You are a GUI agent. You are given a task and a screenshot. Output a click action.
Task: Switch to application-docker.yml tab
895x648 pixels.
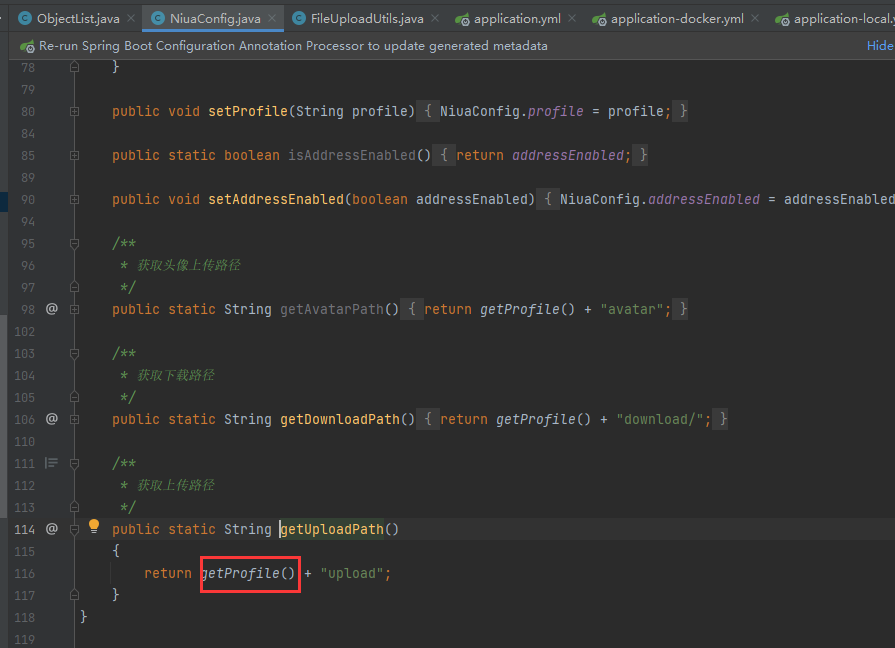(x=677, y=19)
